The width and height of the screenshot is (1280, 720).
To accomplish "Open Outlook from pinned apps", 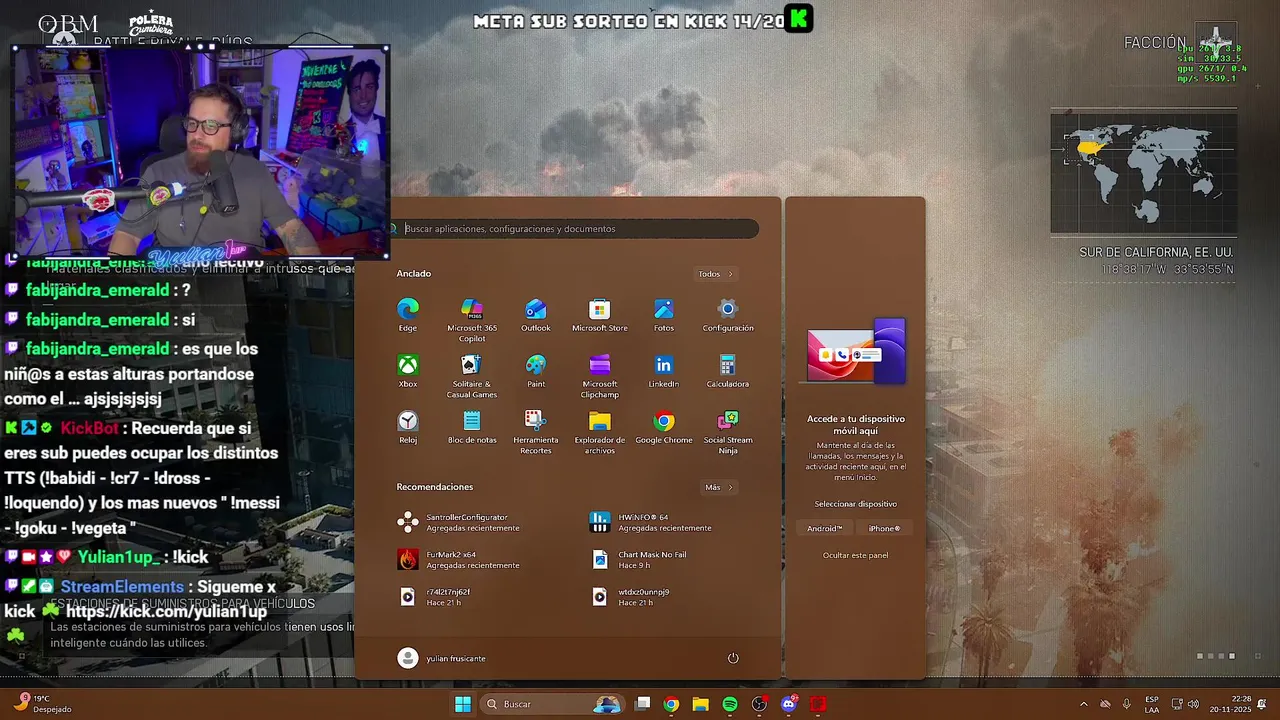I will tap(536, 315).
